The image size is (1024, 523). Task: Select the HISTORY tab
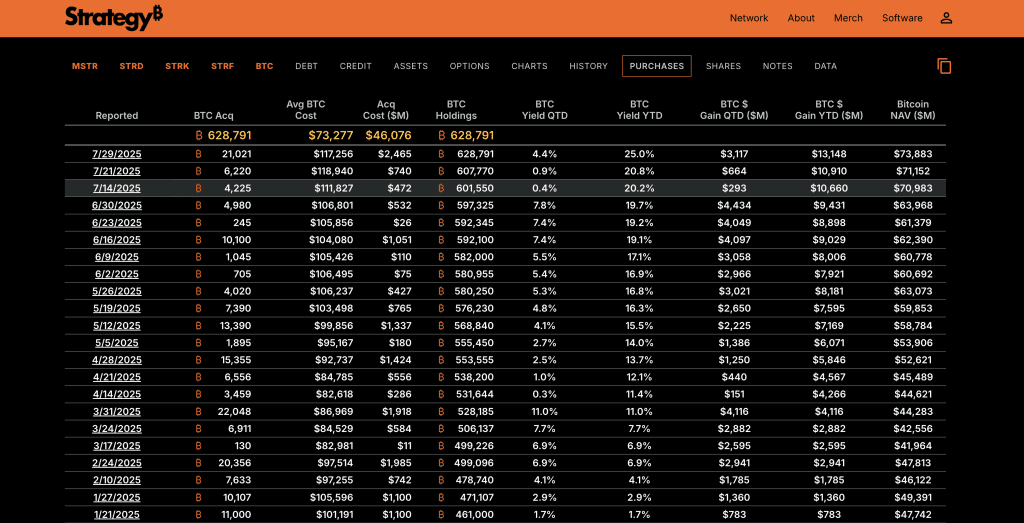(x=588, y=66)
